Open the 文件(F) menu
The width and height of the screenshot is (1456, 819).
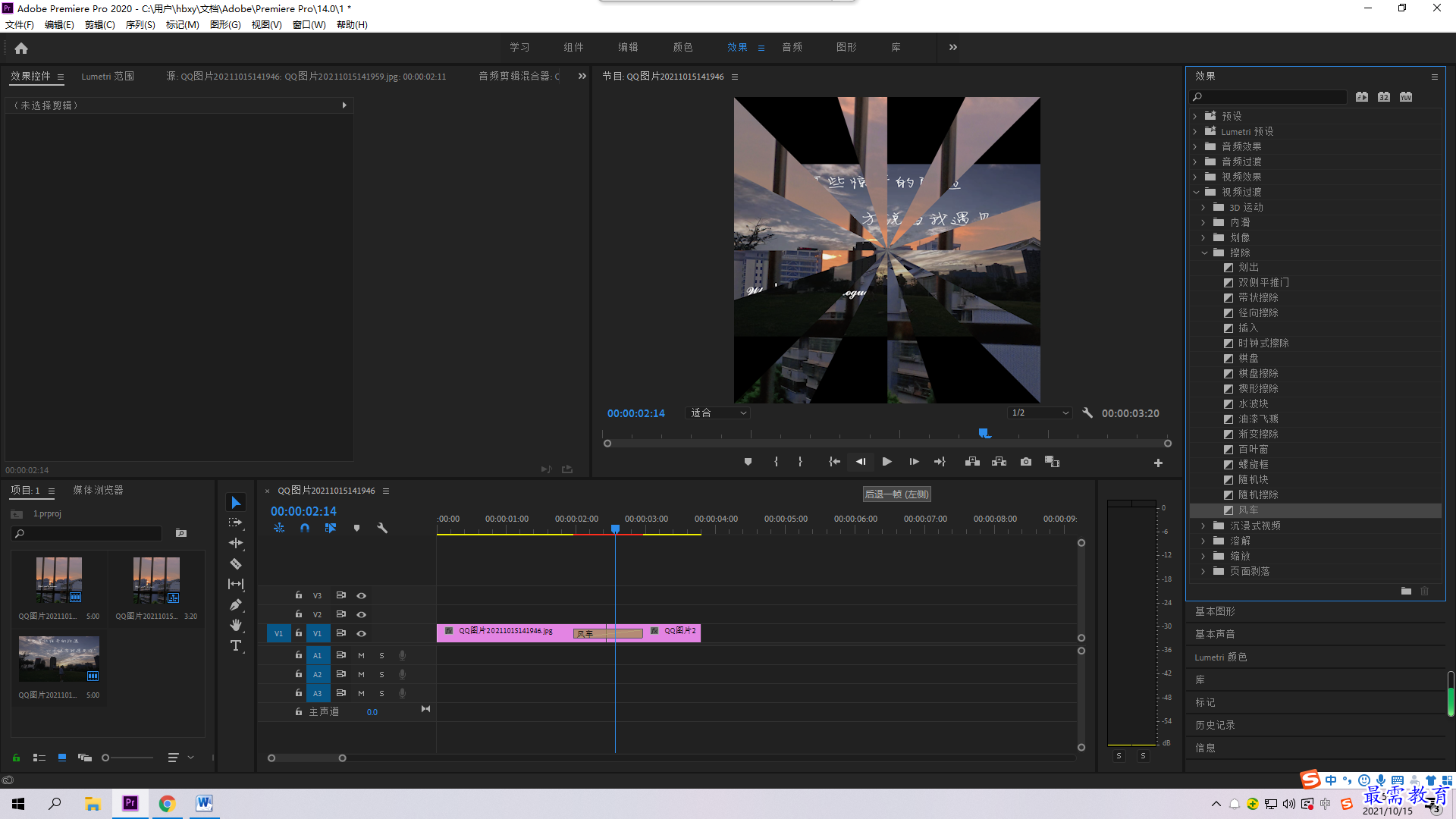click(20, 25)
